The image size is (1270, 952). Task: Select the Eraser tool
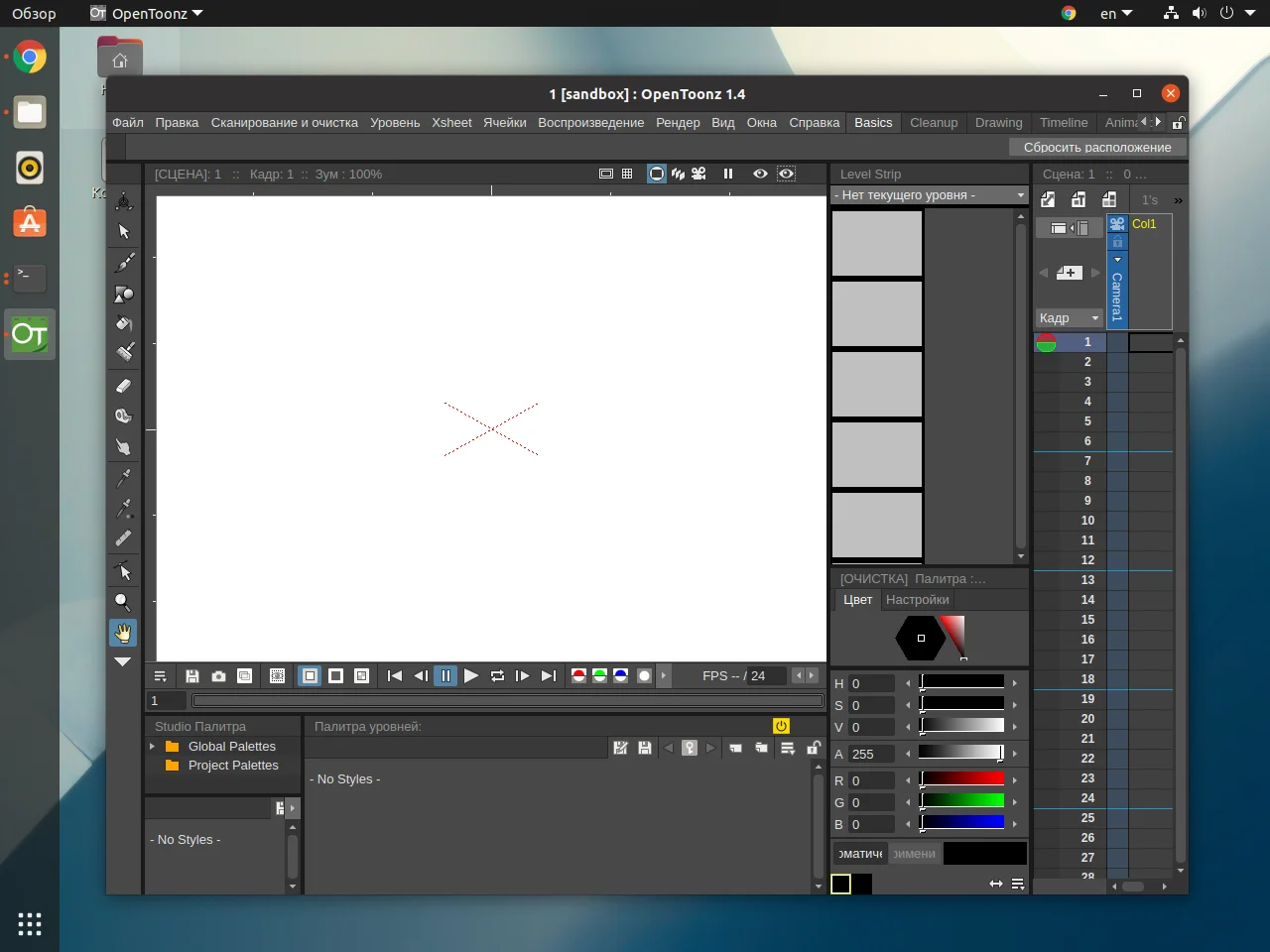[x=124, y=386]
